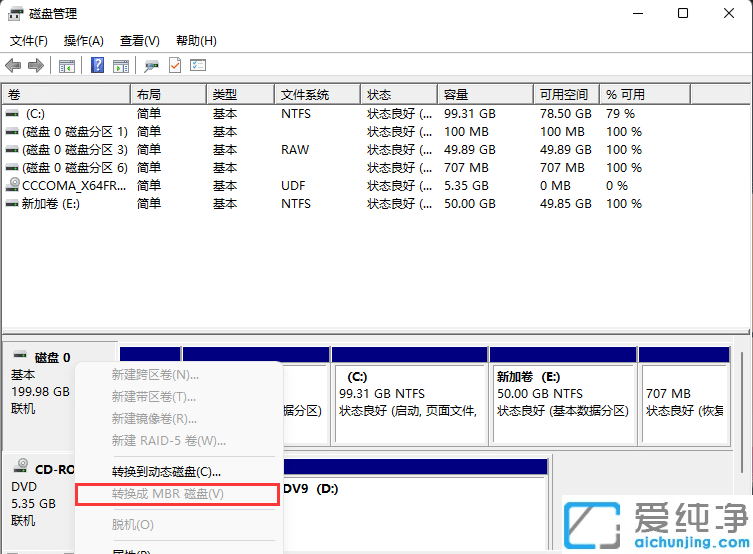Click the disc icon of the CCCOMA_X64FR row
The height and width of the screenshot is (554, 753).
13,185
